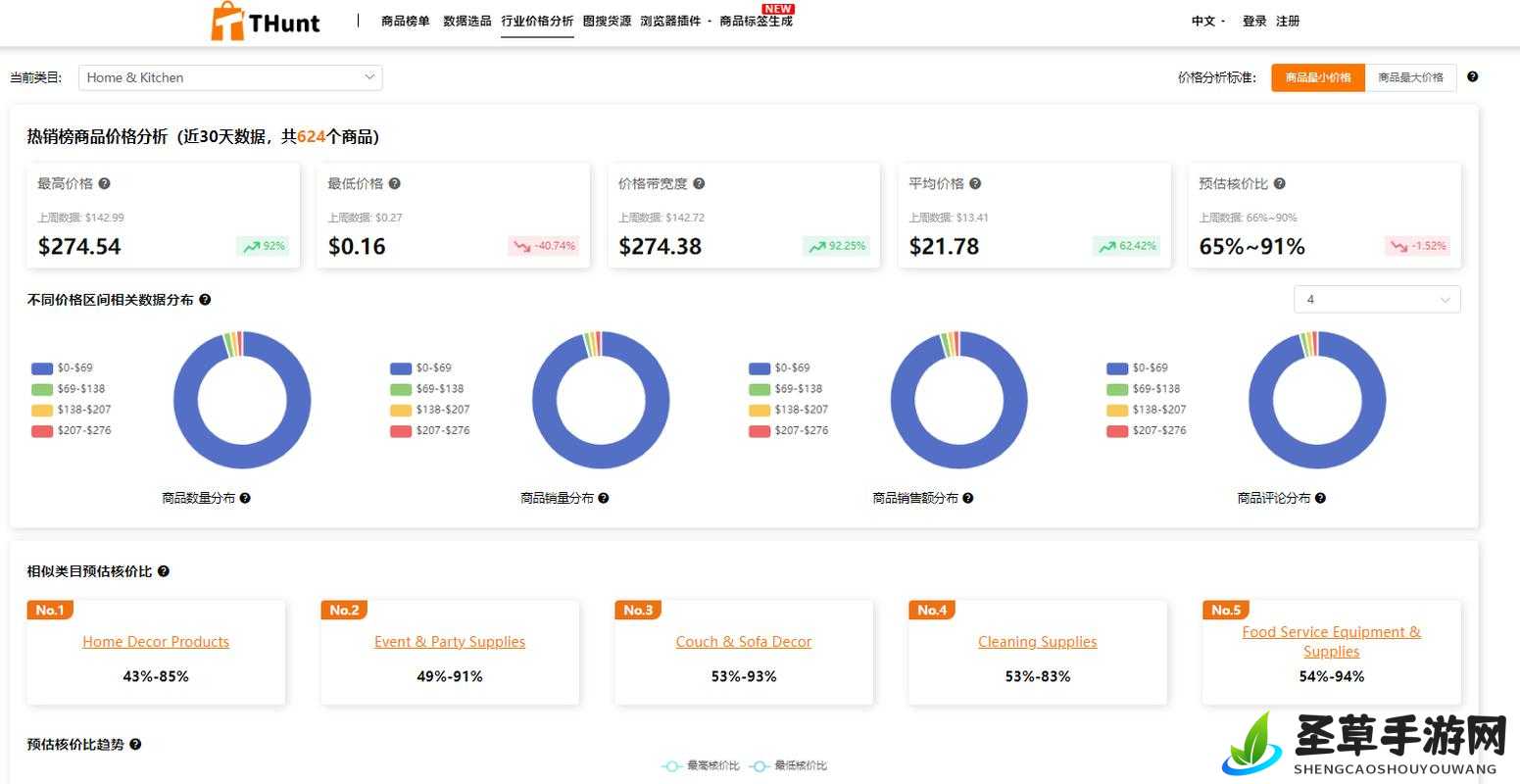
Task: Open the 商品榜单 nav item
Action: [x=406, y=21]
